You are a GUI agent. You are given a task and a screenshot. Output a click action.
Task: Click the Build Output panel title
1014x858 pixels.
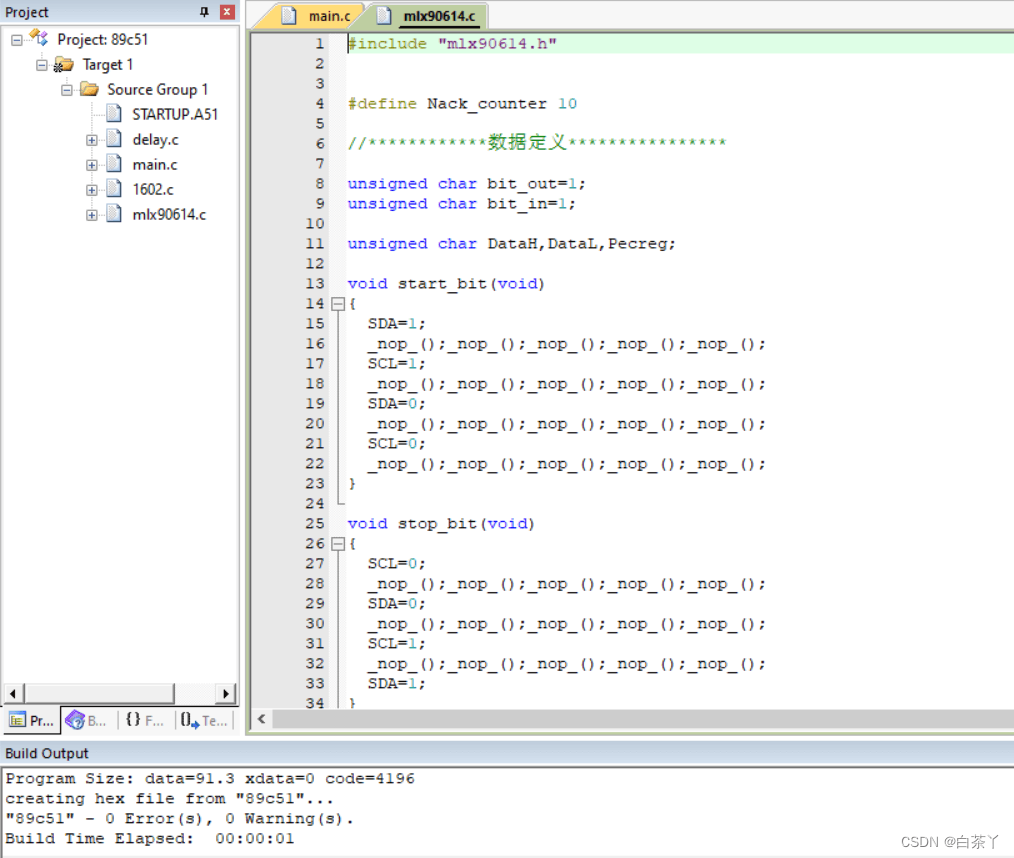coord(47,753)
